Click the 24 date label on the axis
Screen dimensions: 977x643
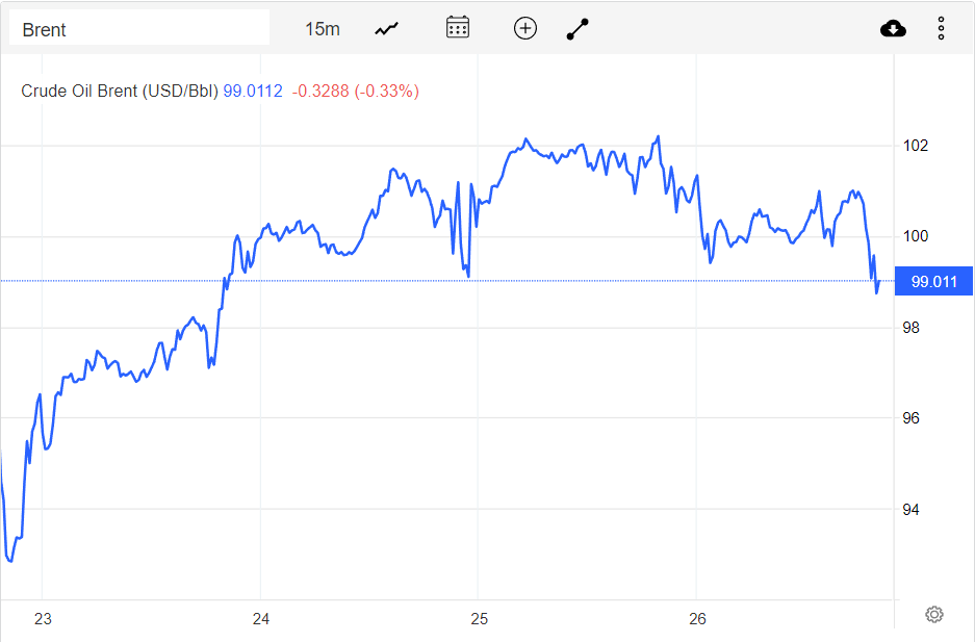[261, 619]
